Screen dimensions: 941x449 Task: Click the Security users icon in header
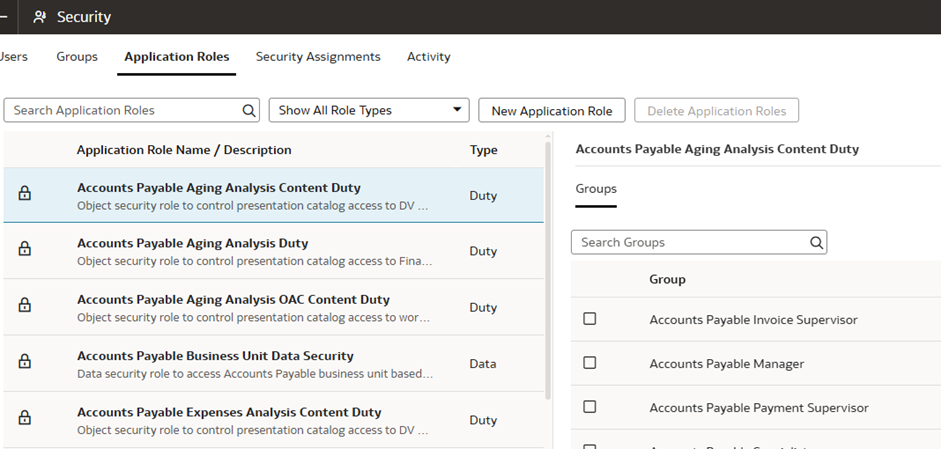[x=40, y=17]
